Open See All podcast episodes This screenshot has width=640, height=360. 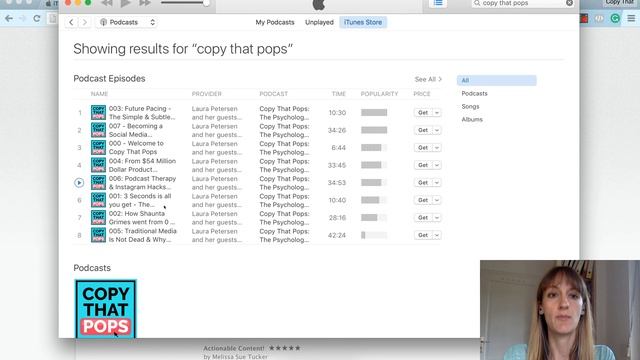(x=428, y=79)
